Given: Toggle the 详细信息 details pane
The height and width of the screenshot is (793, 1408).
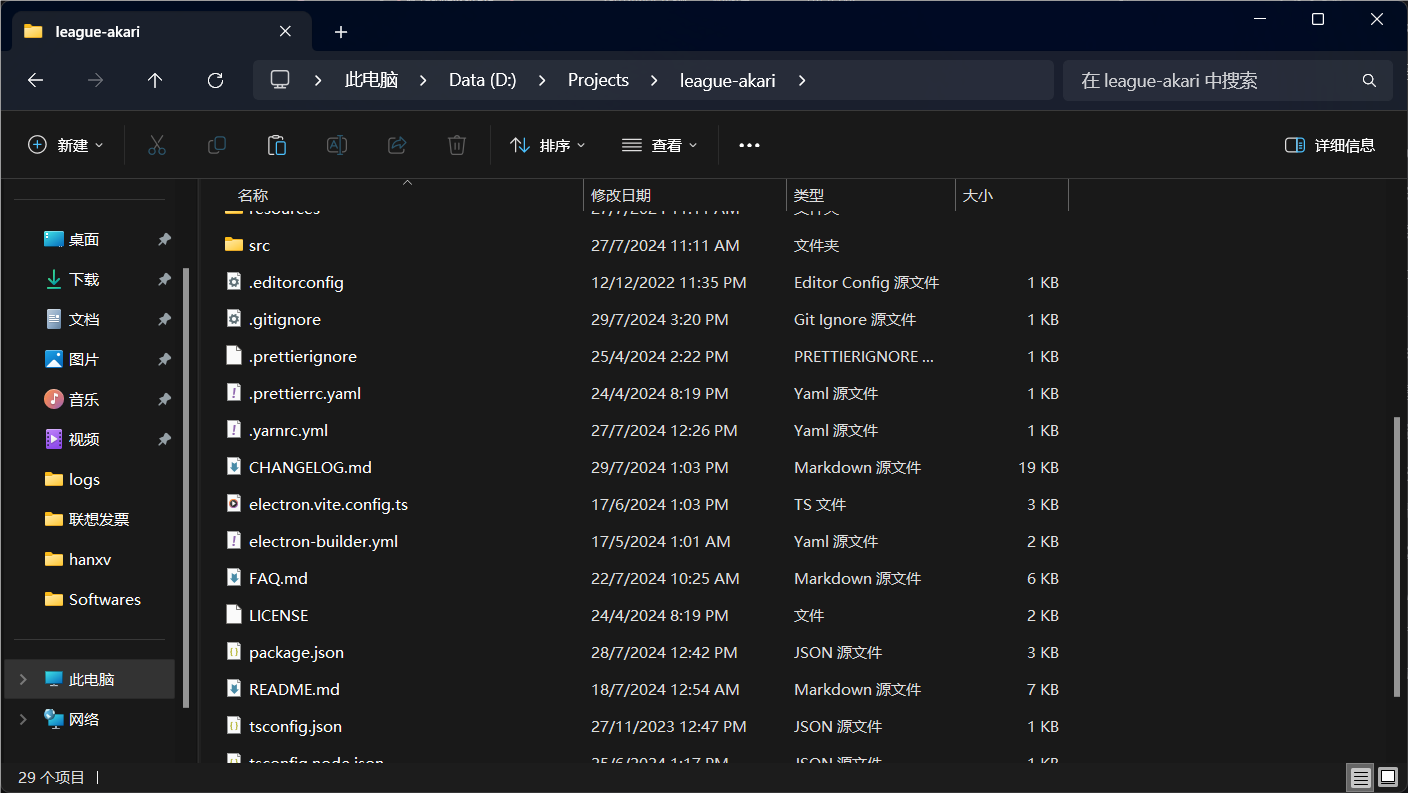Looking at the screenshot, I should click(1330, 145).
